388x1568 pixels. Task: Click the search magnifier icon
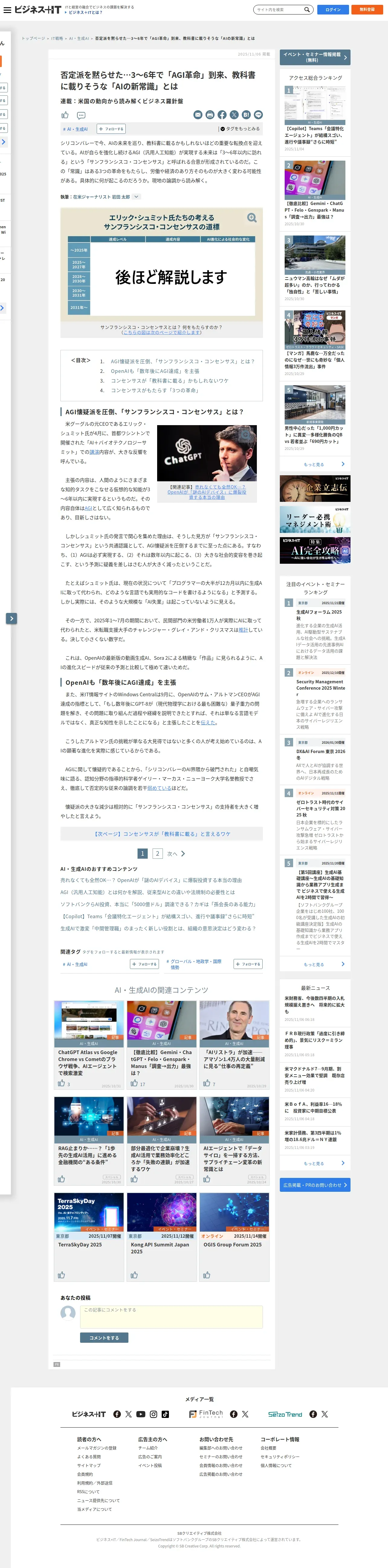(307, 10)
